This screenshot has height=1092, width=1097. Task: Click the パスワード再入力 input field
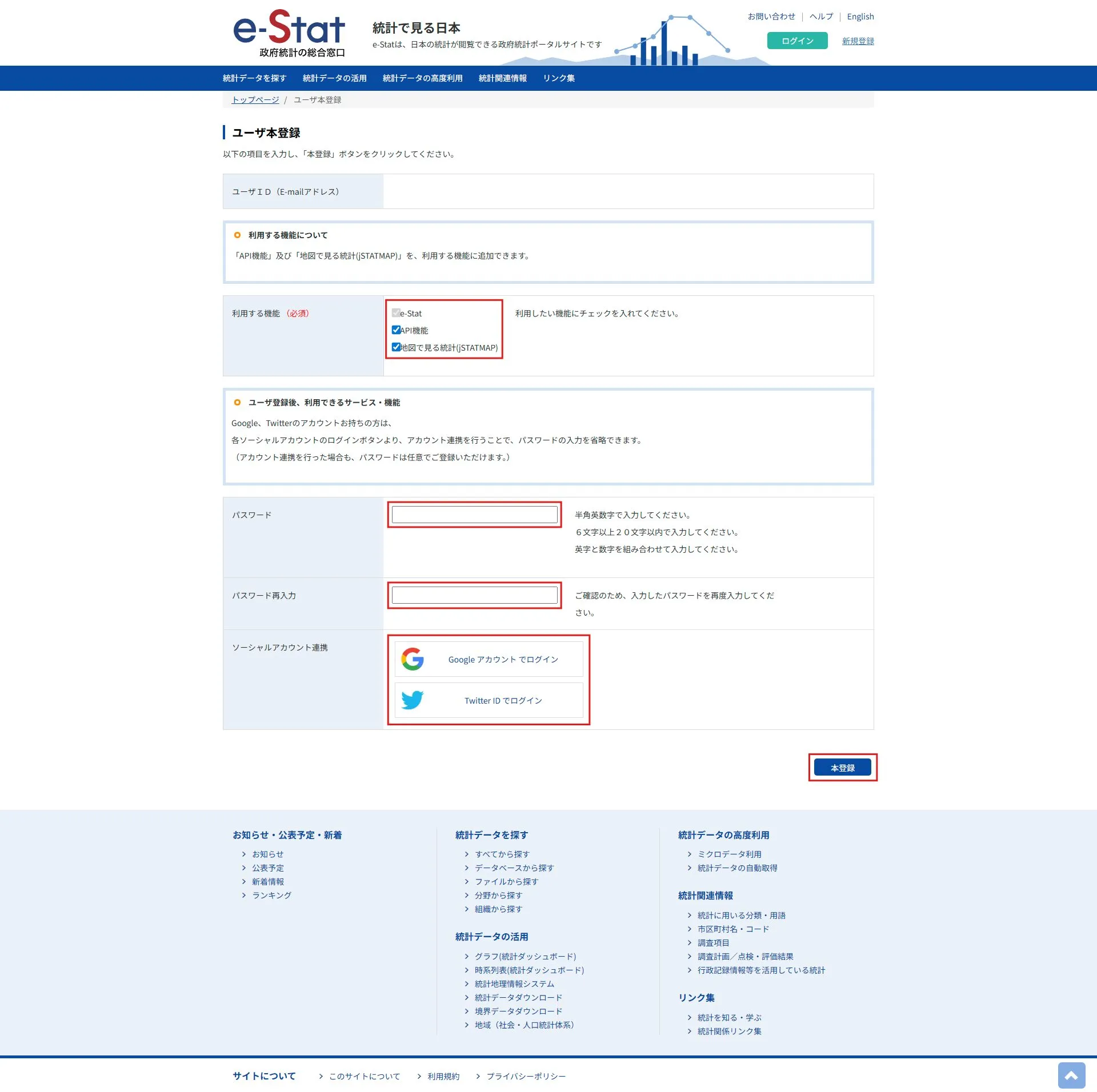[x=474, y=595]
